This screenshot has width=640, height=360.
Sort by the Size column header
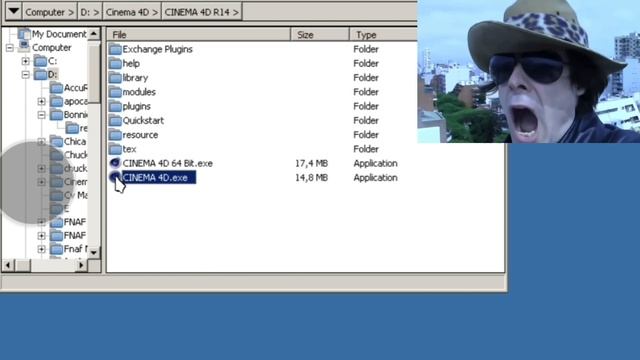(320, 35)
